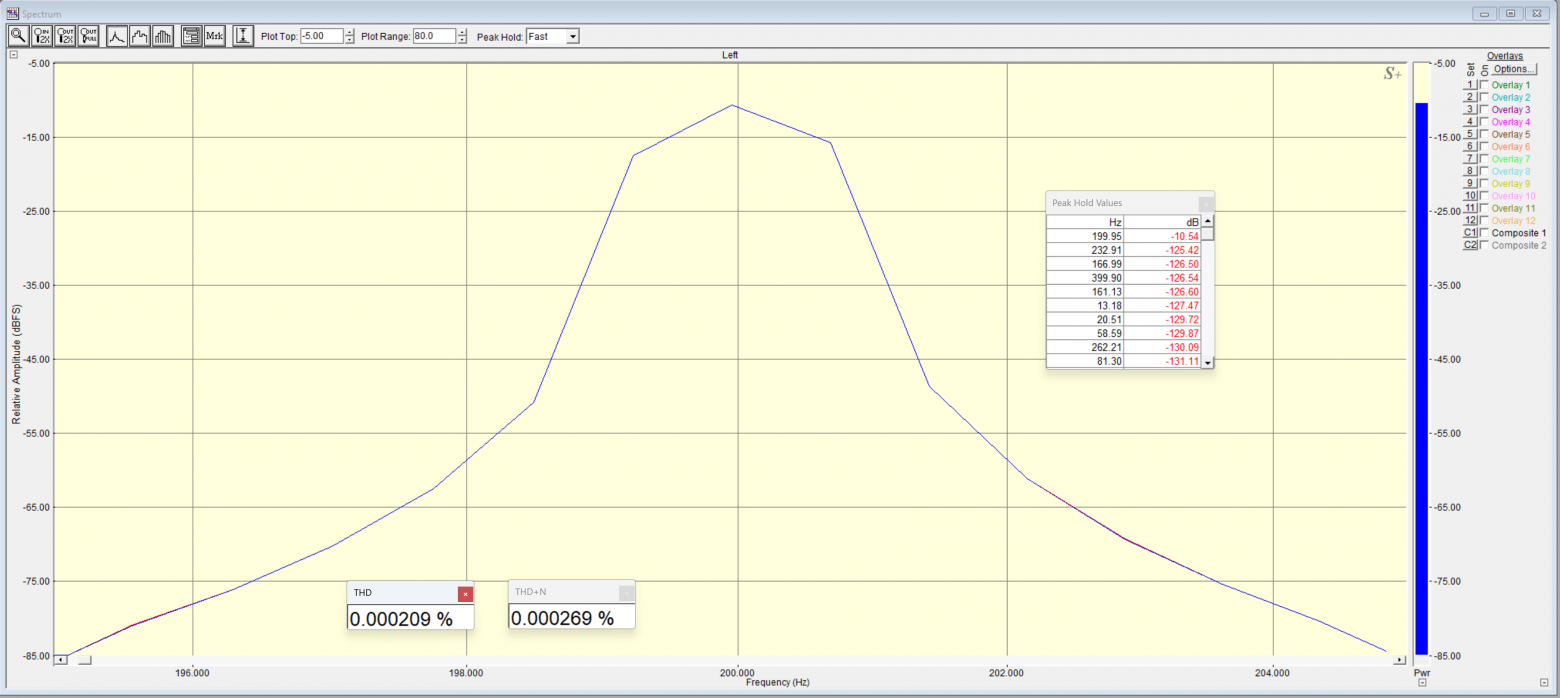Image resolution: width=1560 pixels, height=698 pixels.
Task: Increase Plot Top with the up arrow
Action: point(349,33)
